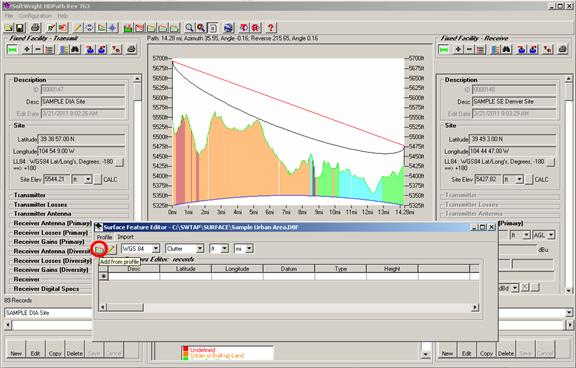Click the Type column header in the editor table
This screenshot has width=576, height=368.
coord(341,269)
